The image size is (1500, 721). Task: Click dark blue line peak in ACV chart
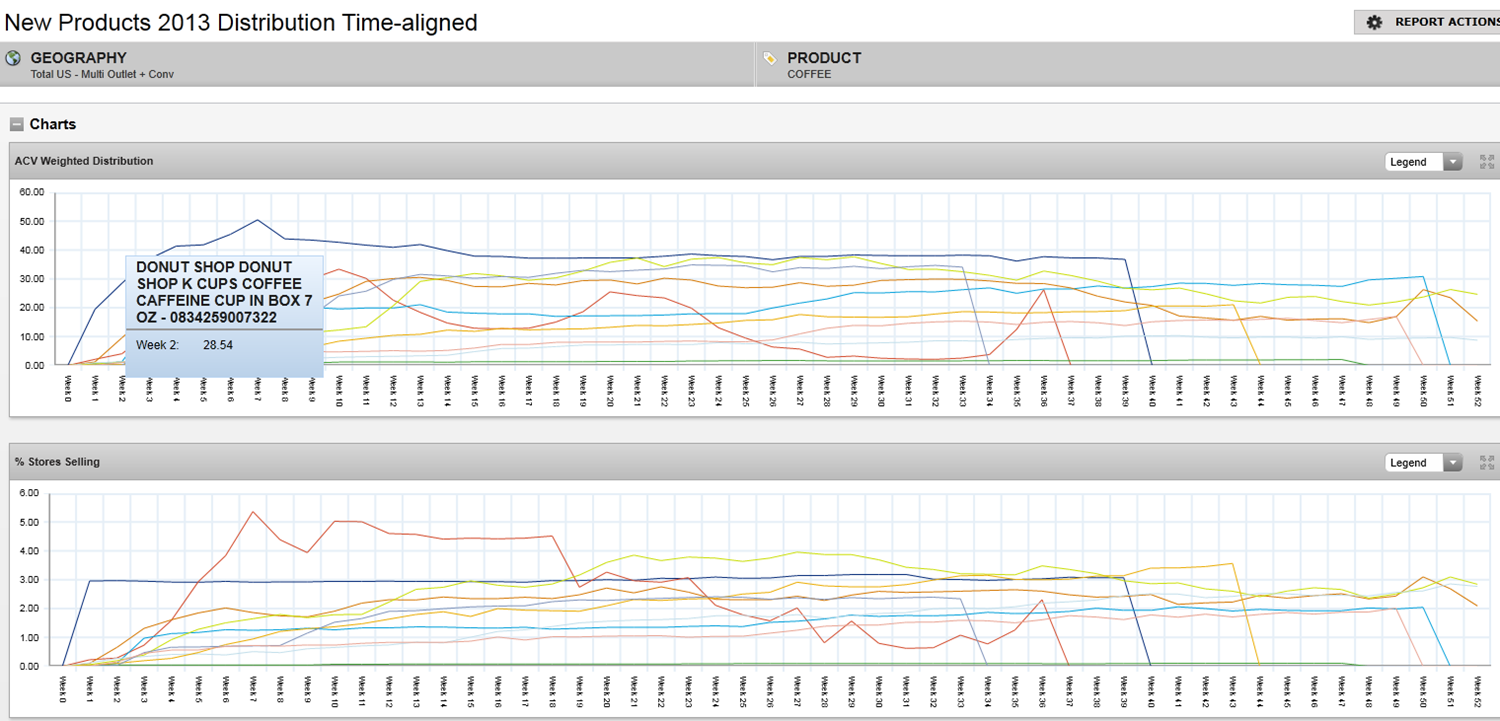pyautogui.click(x=257, y=220)
